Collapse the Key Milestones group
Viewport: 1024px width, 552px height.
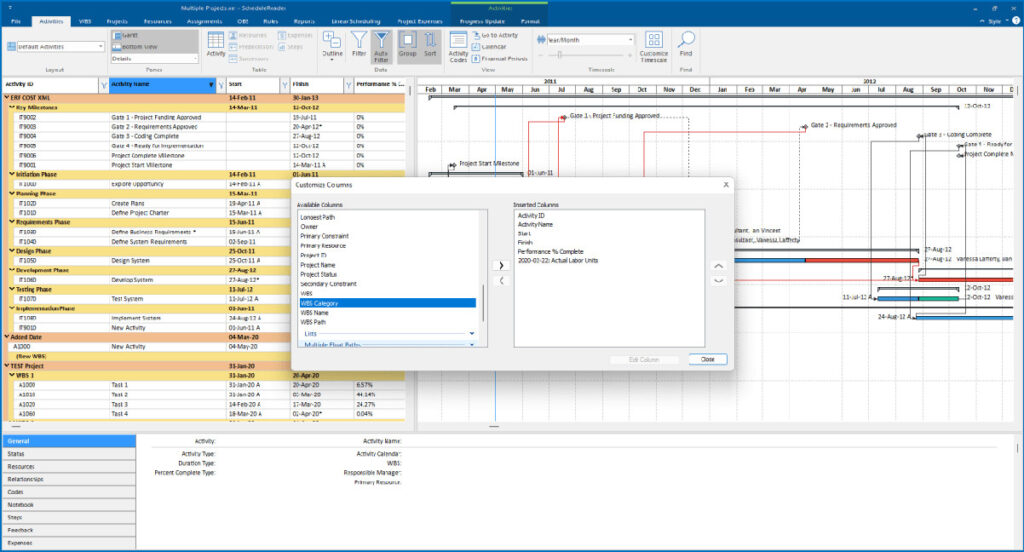(12, 107)
